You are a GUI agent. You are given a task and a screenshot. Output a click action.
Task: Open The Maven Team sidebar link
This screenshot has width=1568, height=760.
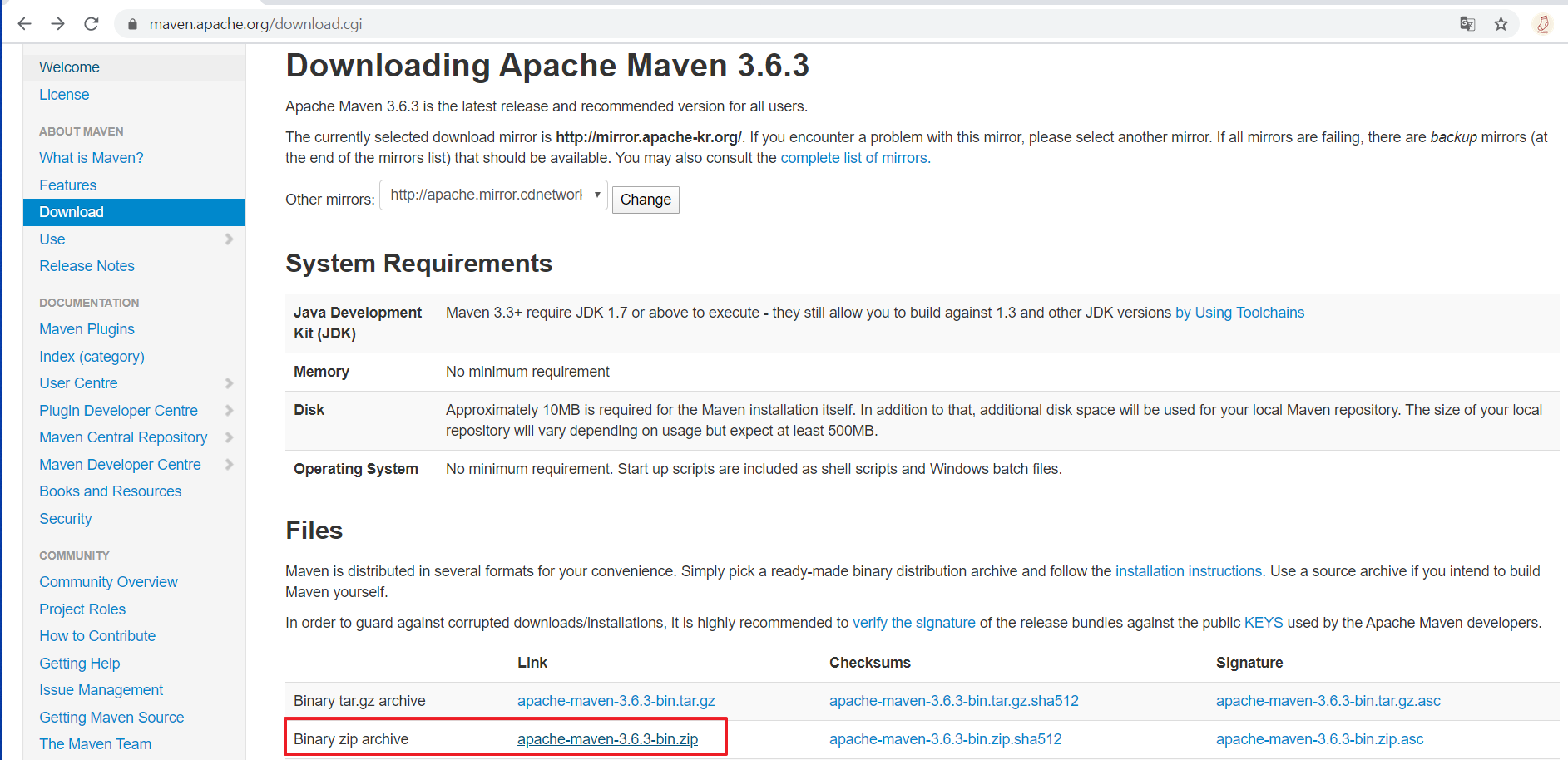click(x=95, y=744)
